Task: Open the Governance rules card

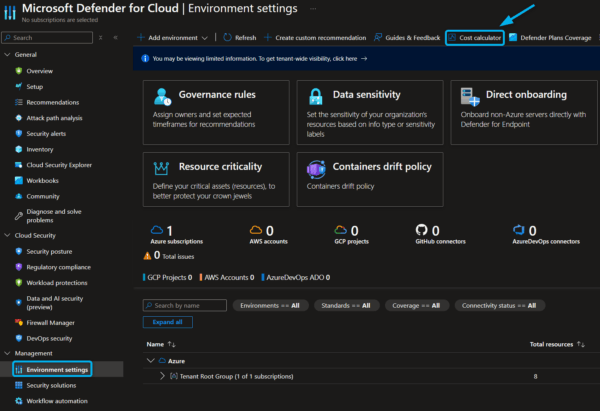Action: (216, 113)
